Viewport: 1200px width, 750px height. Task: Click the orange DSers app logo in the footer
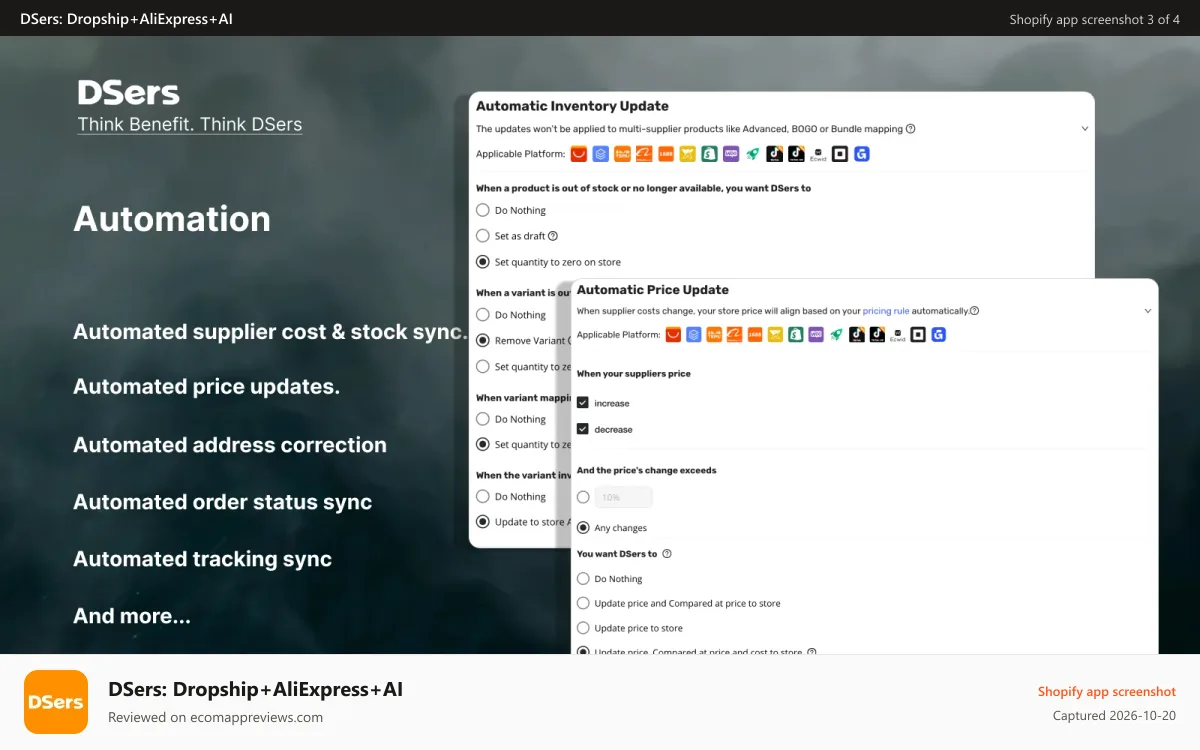coord(56,702)
